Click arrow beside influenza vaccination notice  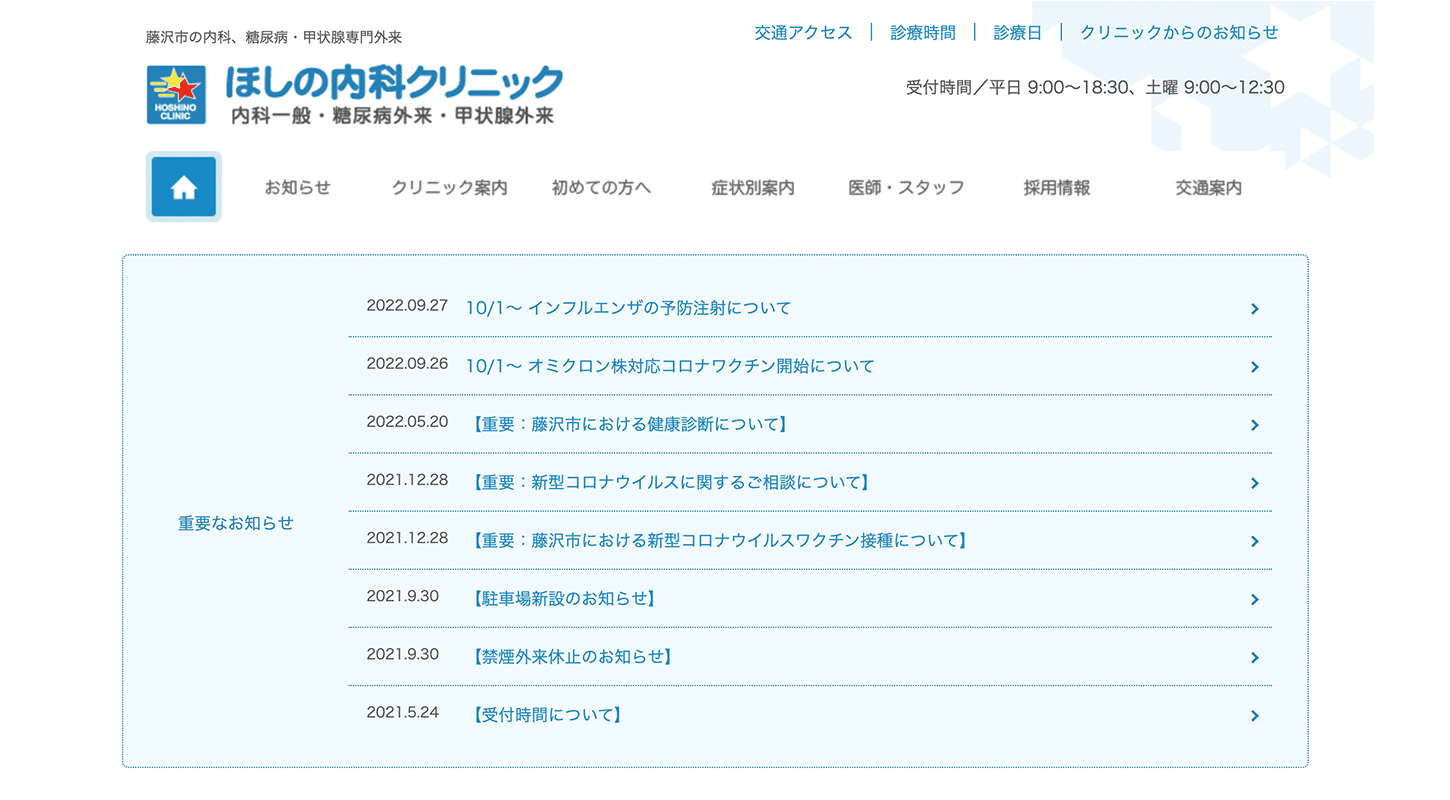tap(1254, 309)
